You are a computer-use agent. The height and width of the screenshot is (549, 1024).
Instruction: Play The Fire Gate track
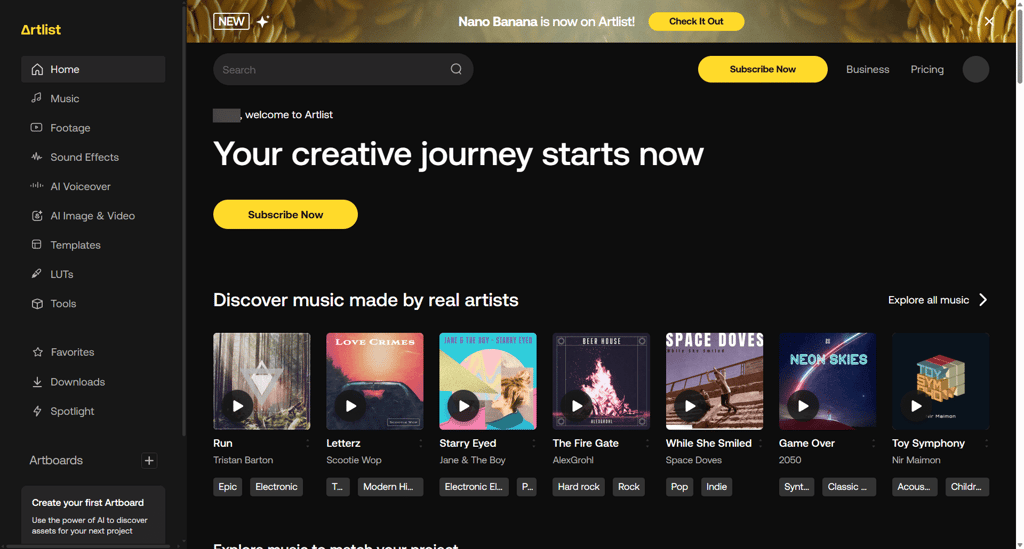tap(577, 406)
